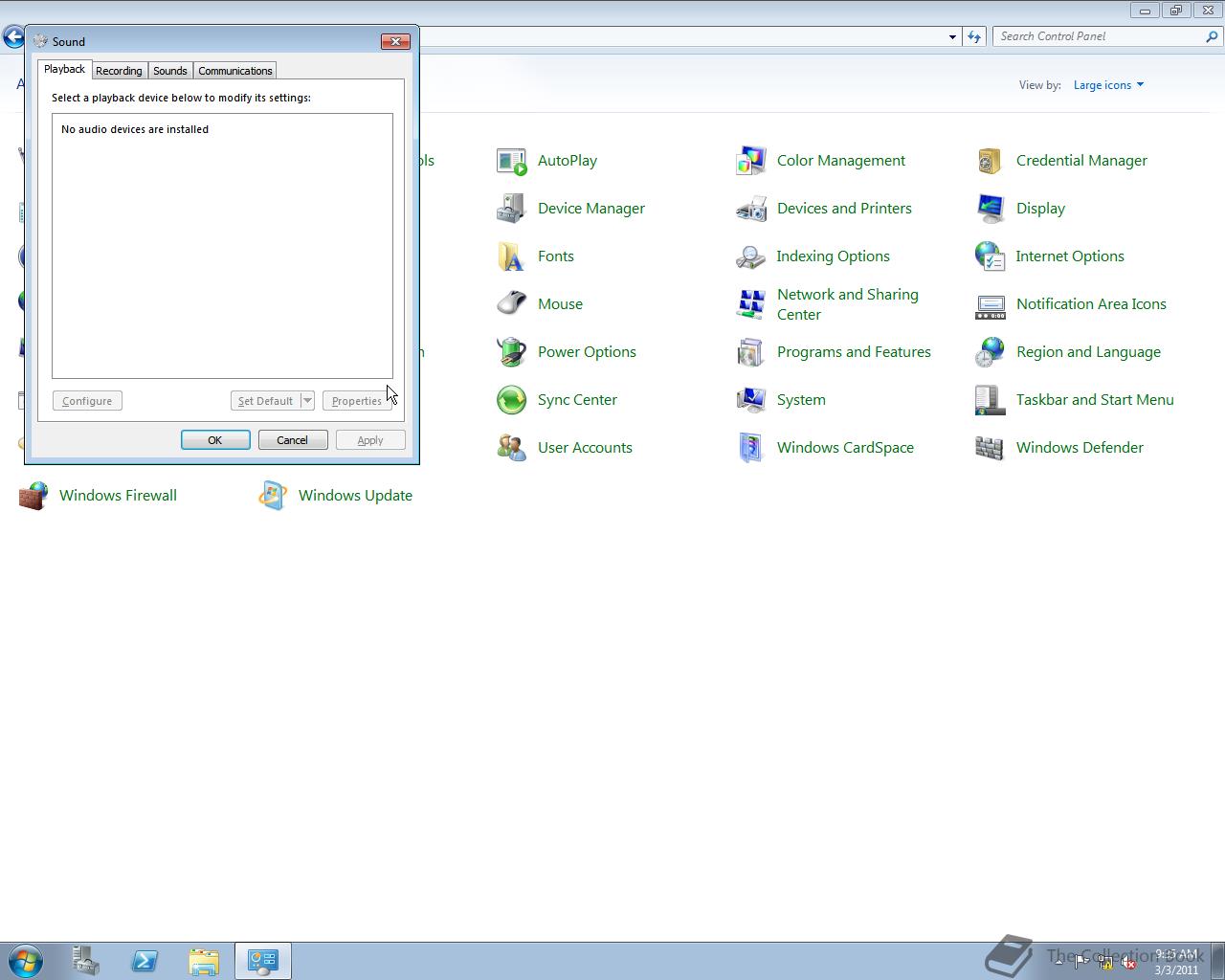Open Power Options icon
The image size is (1225, 980).
[x=512, y=352]
